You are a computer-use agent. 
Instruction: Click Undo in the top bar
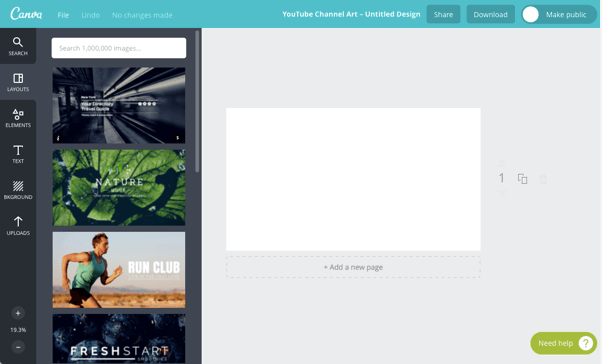click(x=90, y=15)
